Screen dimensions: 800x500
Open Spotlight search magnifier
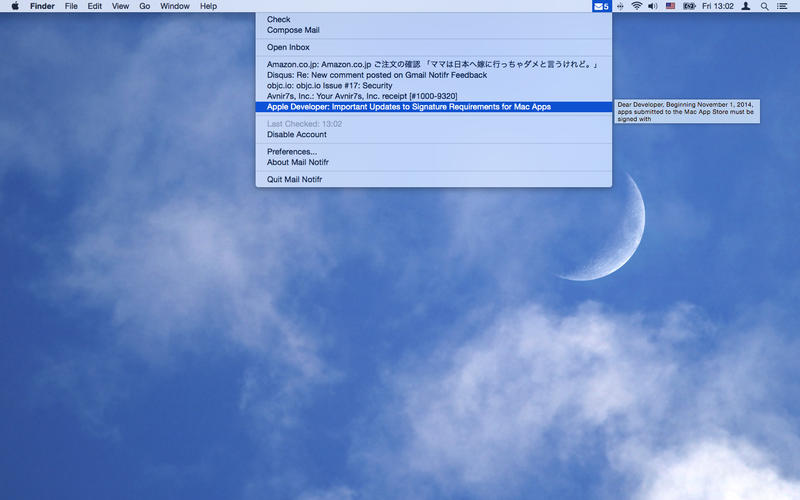(765, 6)
